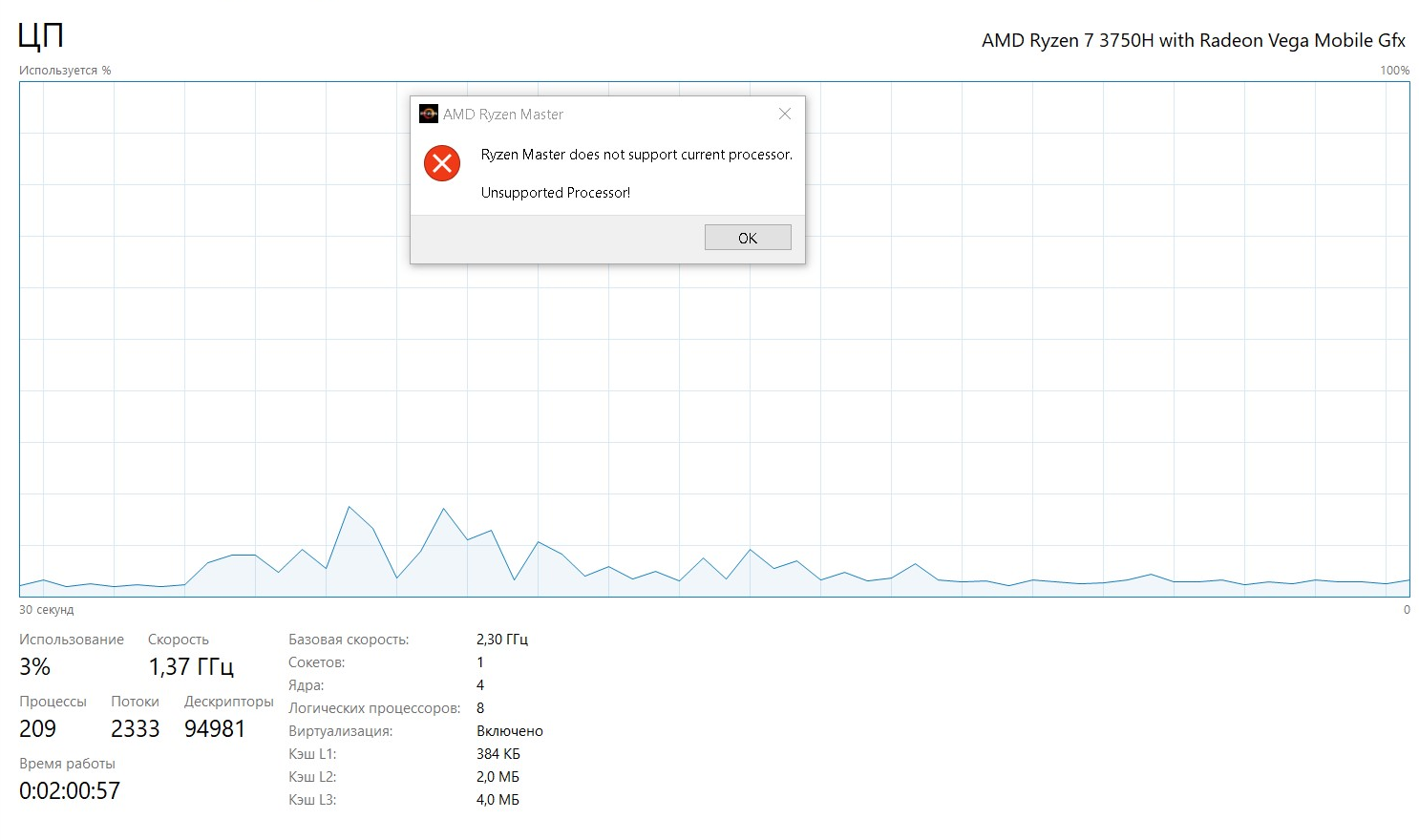Click the 'Логических процессоров:' label
1419x840 pixels.
coord(374,708)
